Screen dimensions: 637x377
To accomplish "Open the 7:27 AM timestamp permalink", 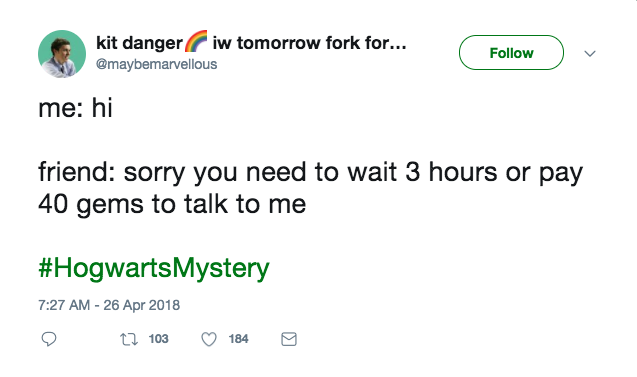I will pos(64,305).
